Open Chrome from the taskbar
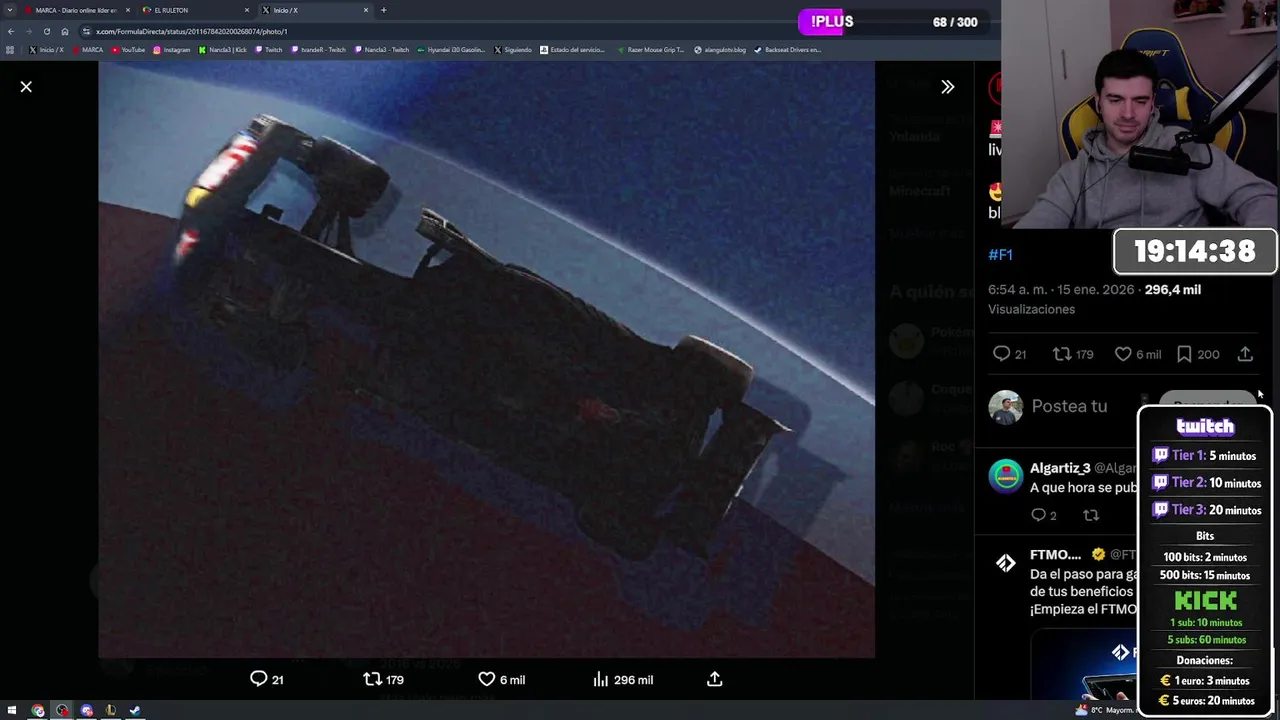The width and height of the screenshot is (1280, 720). click(x=38, y=710)
